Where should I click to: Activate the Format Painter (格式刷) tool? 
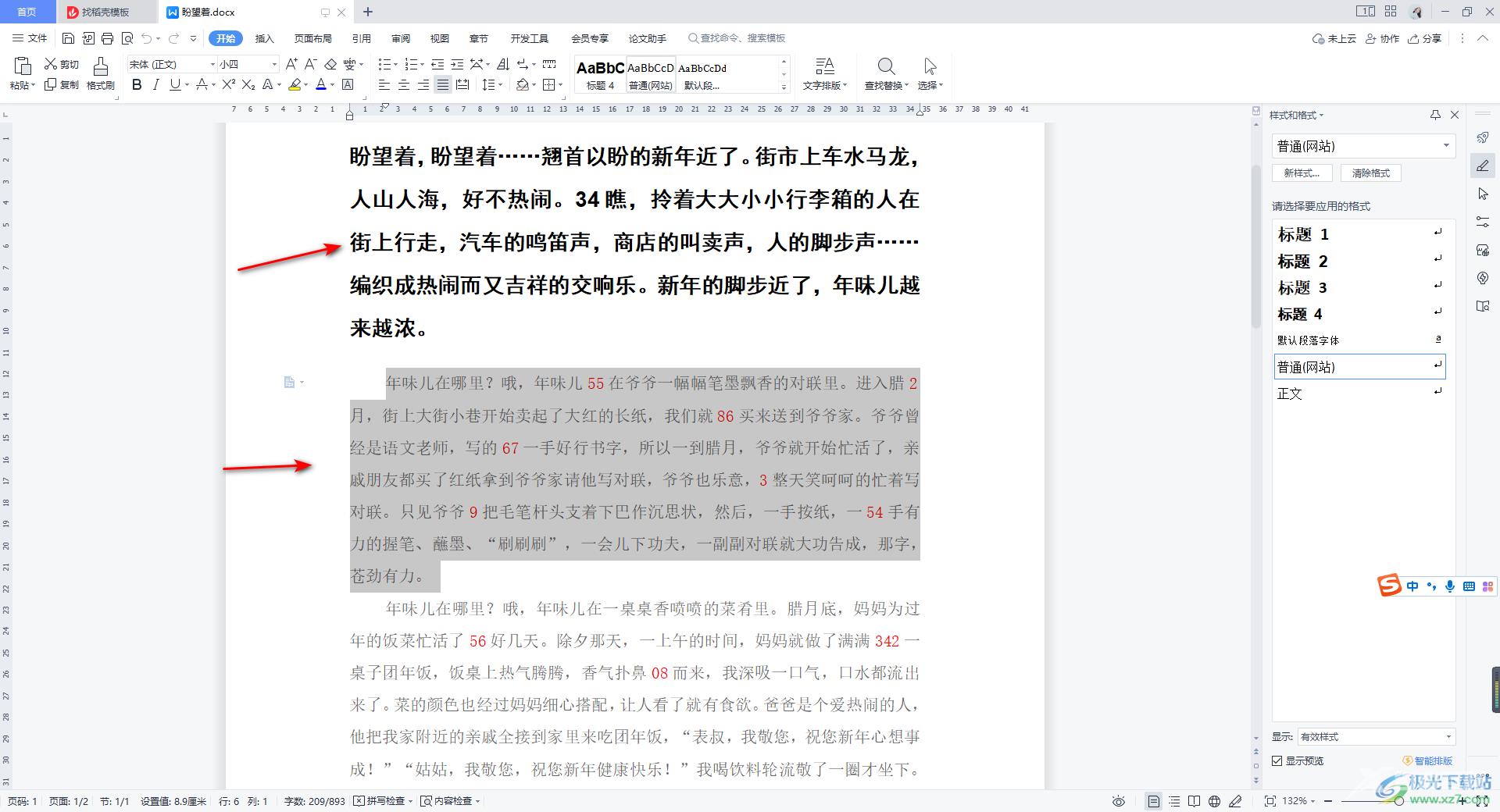pos(100,74)
